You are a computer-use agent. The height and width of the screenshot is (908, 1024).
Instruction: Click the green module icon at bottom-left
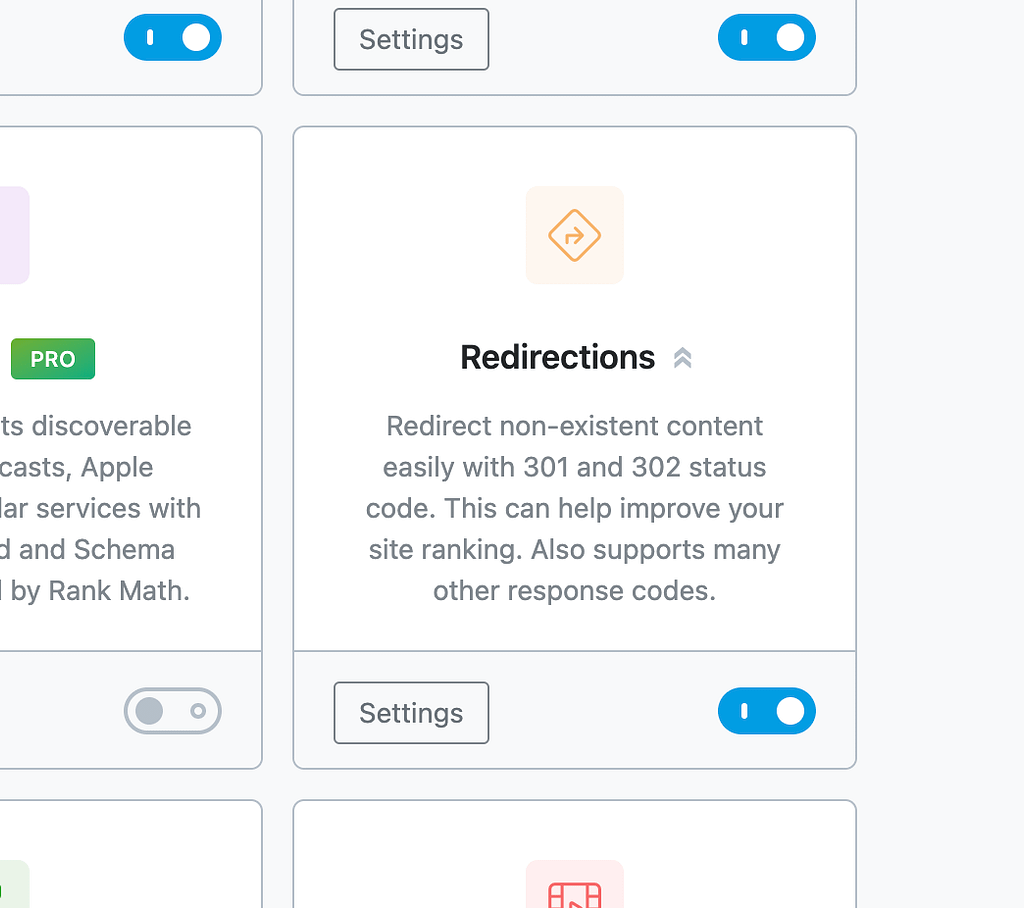(x=14, y=888)
